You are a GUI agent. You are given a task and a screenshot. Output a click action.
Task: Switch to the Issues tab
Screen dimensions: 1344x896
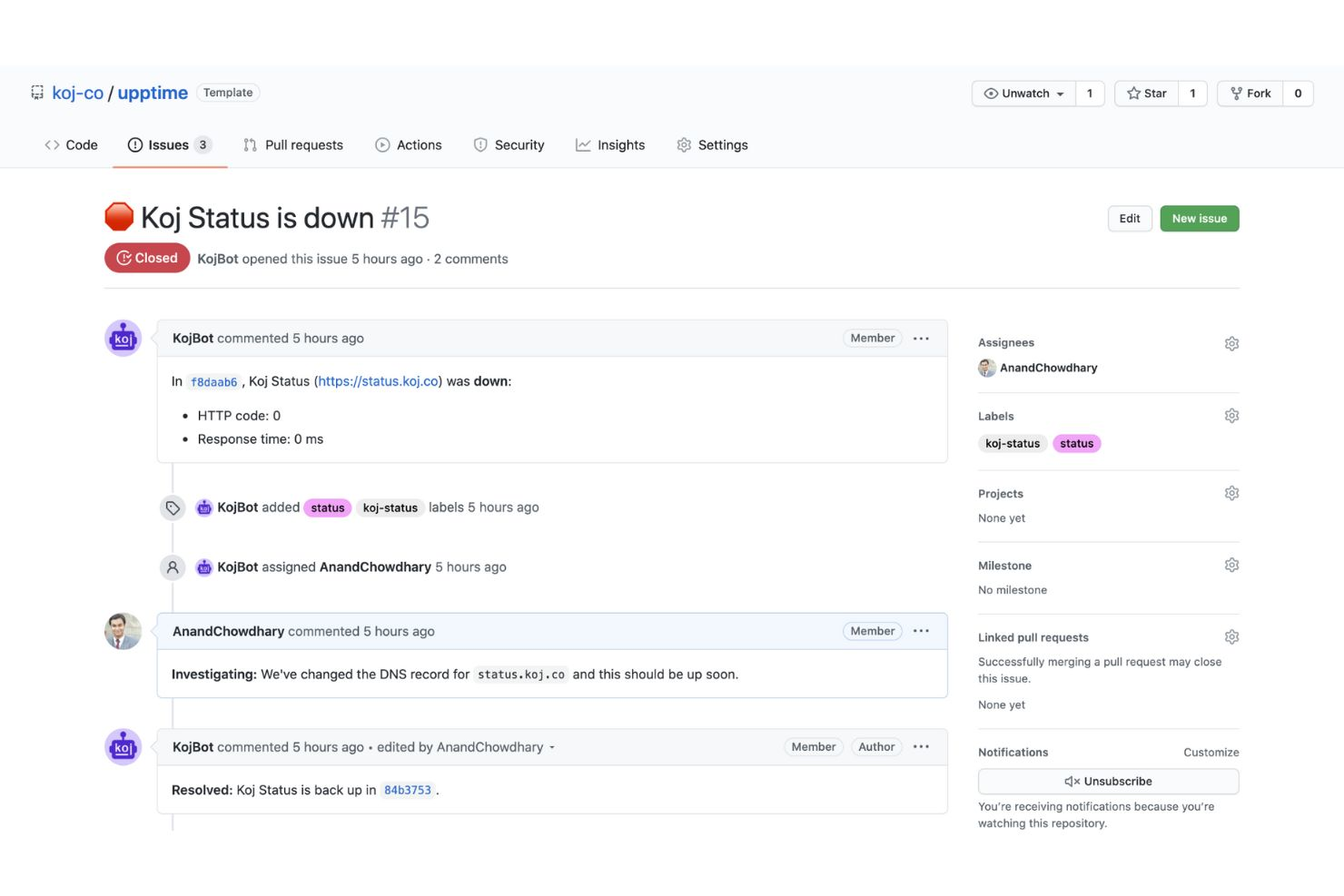coord(170,145)
